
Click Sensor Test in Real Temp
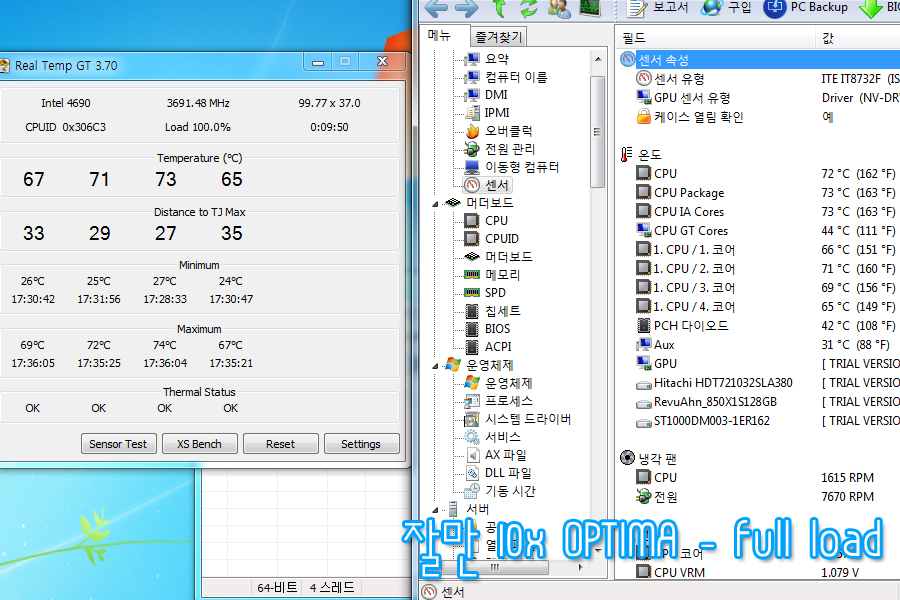(x=118, y=444)
